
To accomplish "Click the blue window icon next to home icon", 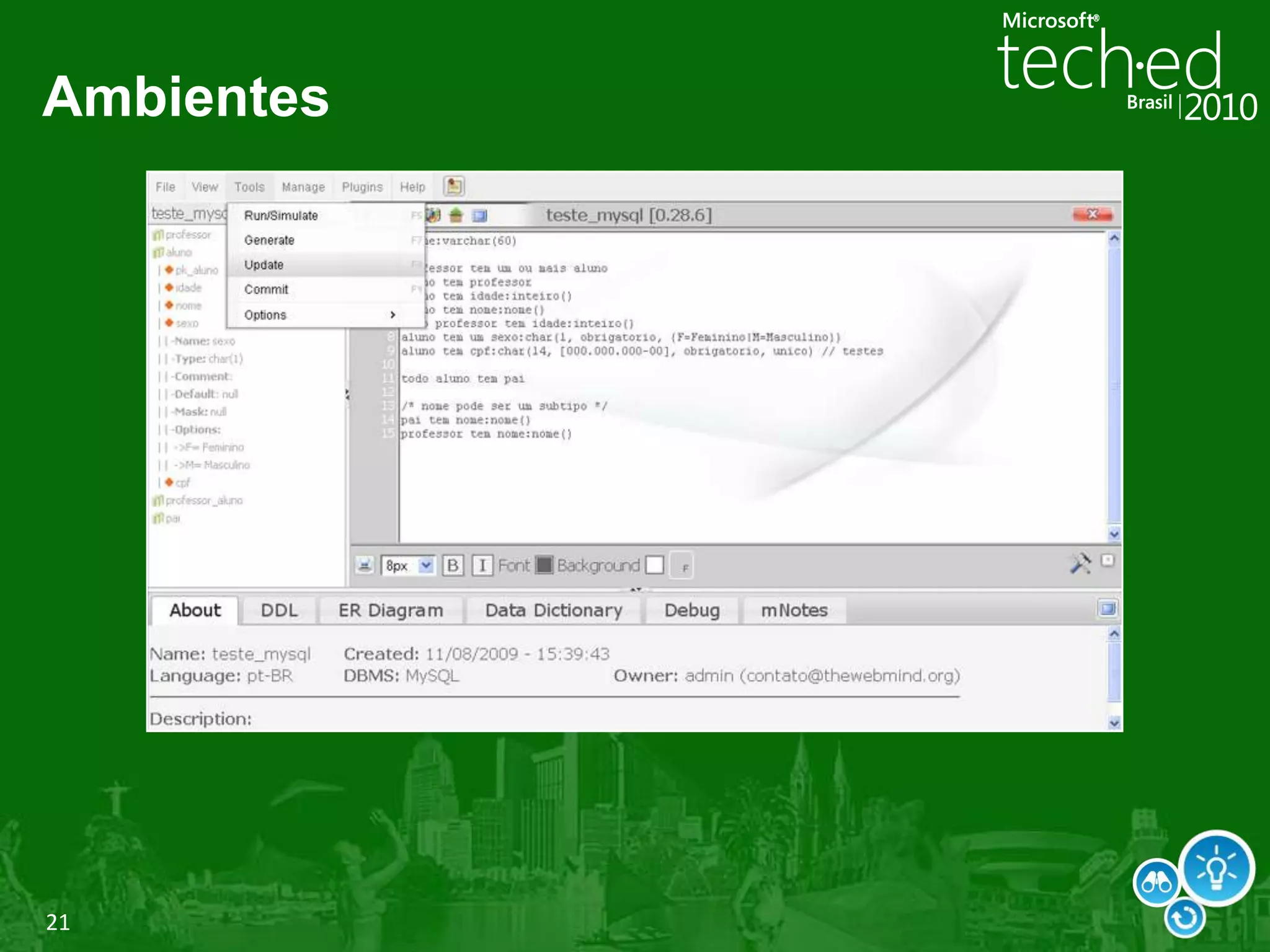I will (479, 216).
